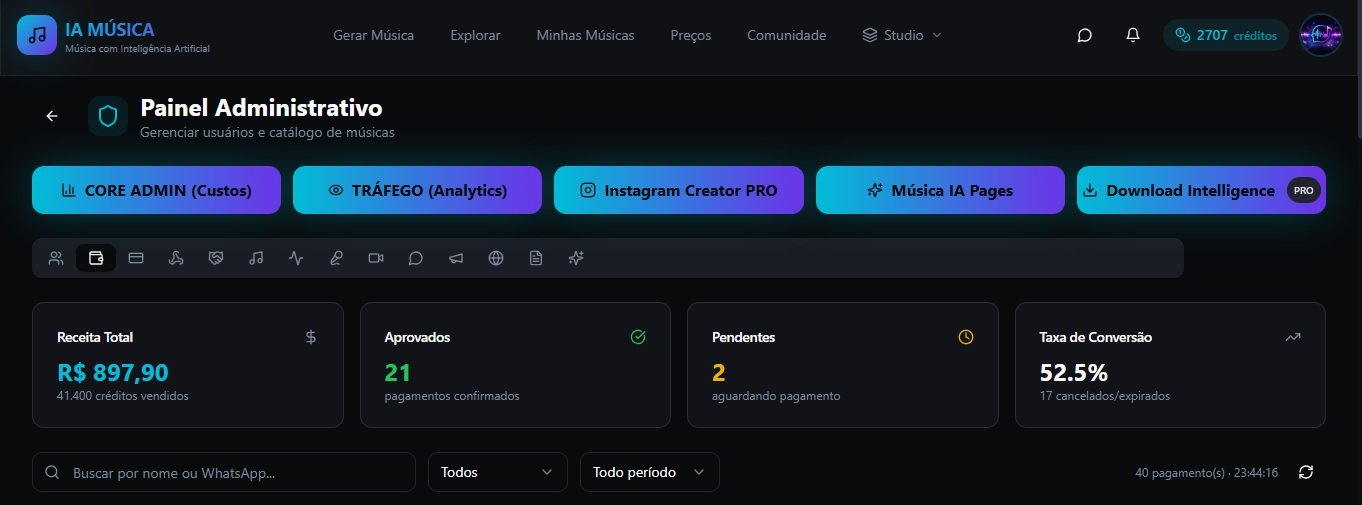Open Instagram Creator PRO

coord(678,190)
